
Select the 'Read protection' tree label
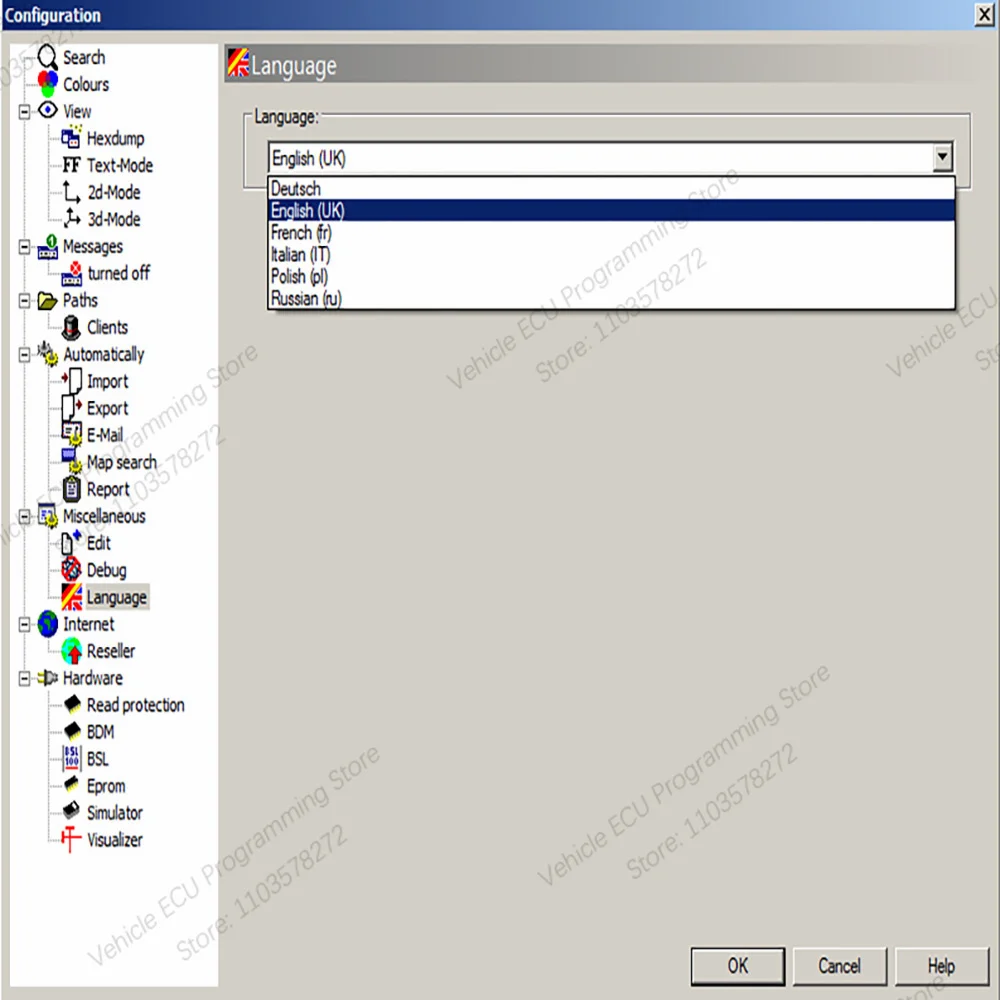point(136,705)
